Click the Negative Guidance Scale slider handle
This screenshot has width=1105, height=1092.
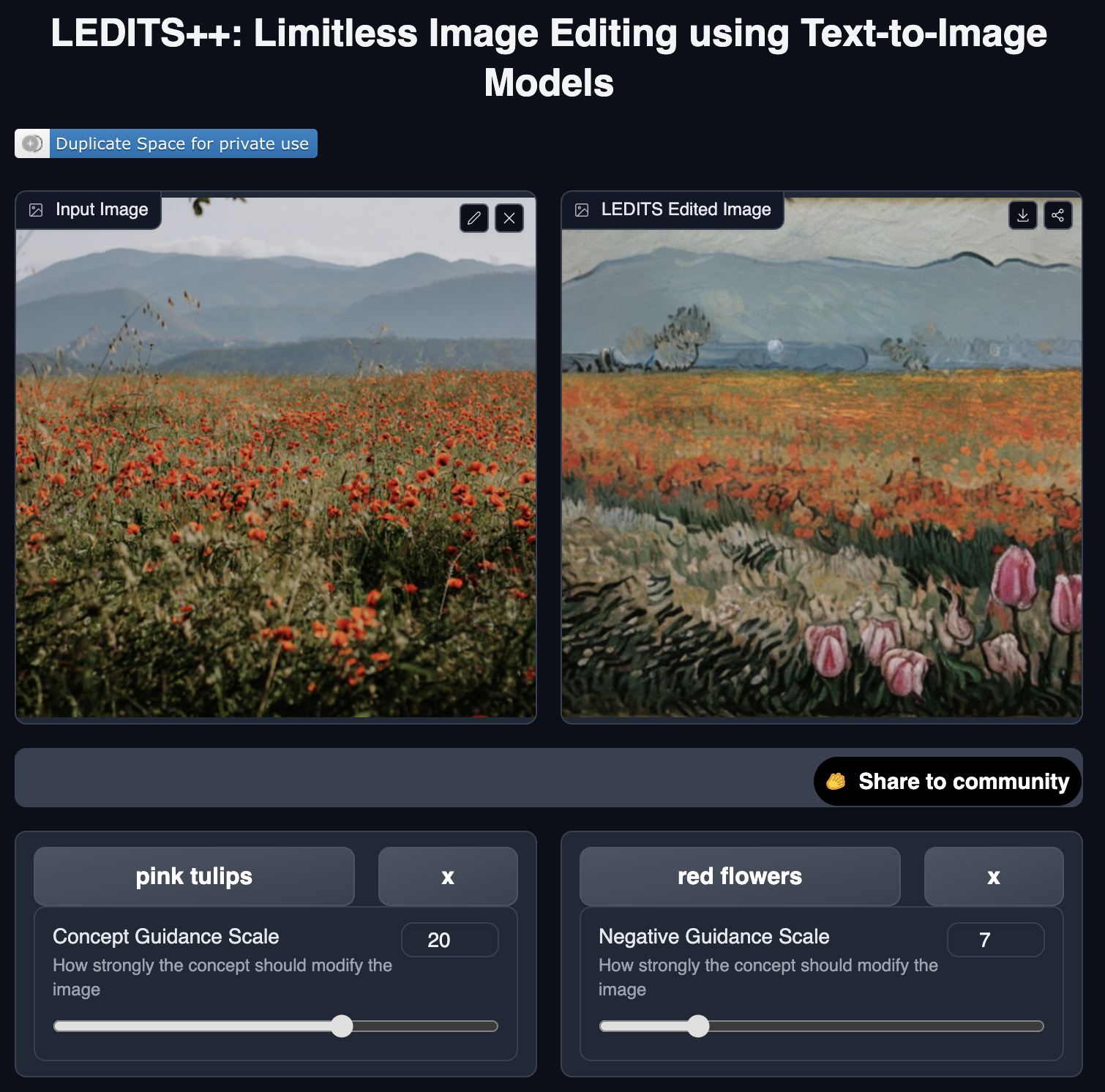click(698, 1026)
